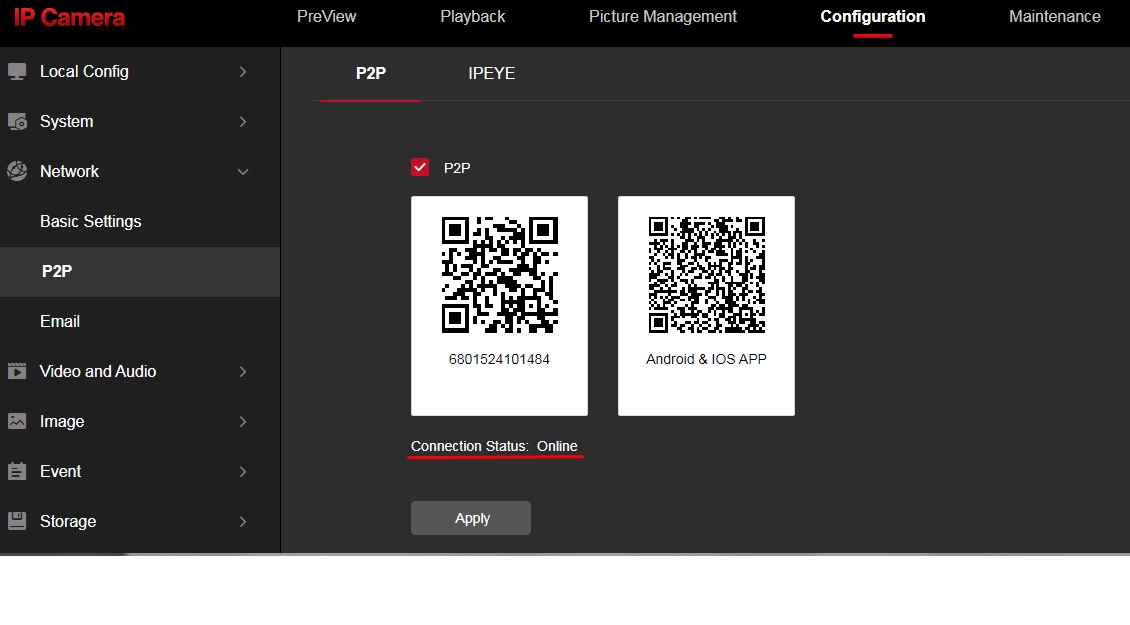Expand System section chevron
Screen dimensions: 1130x625
click(x=243, y=122)
